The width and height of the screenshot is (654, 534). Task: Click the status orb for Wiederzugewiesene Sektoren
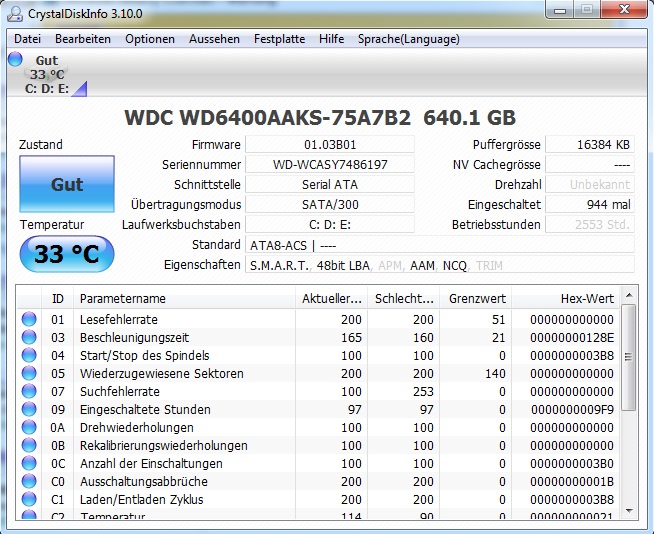point(29,373)
